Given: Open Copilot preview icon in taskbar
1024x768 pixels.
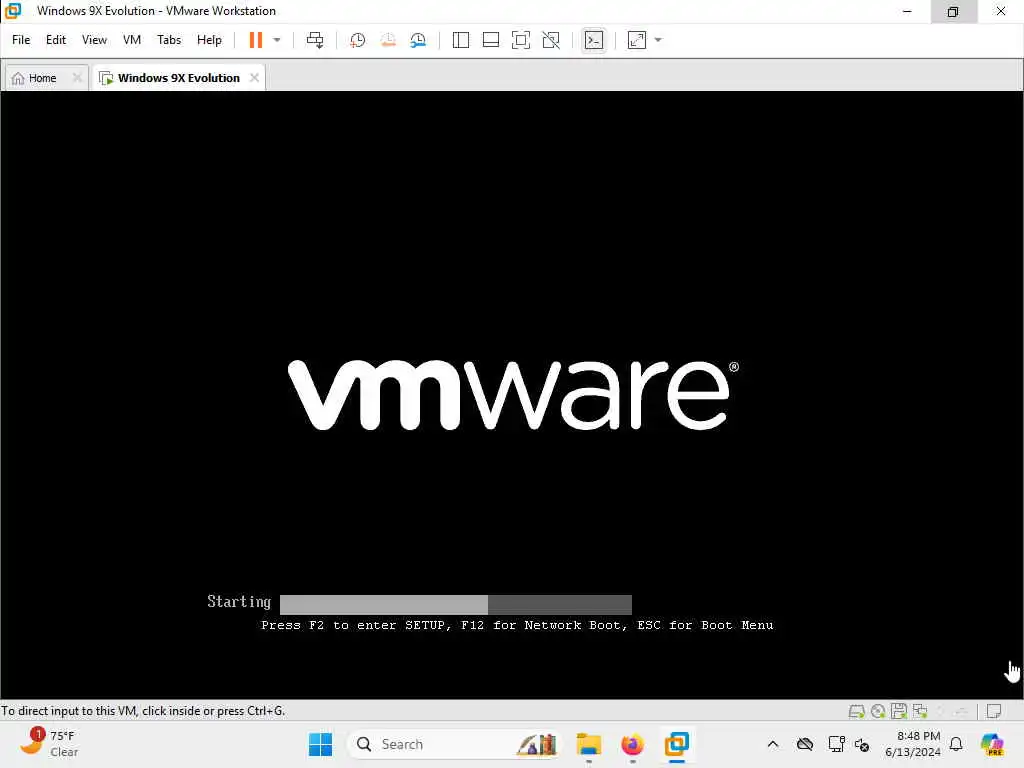Looking at the screenshot, I should coord(992,744).
